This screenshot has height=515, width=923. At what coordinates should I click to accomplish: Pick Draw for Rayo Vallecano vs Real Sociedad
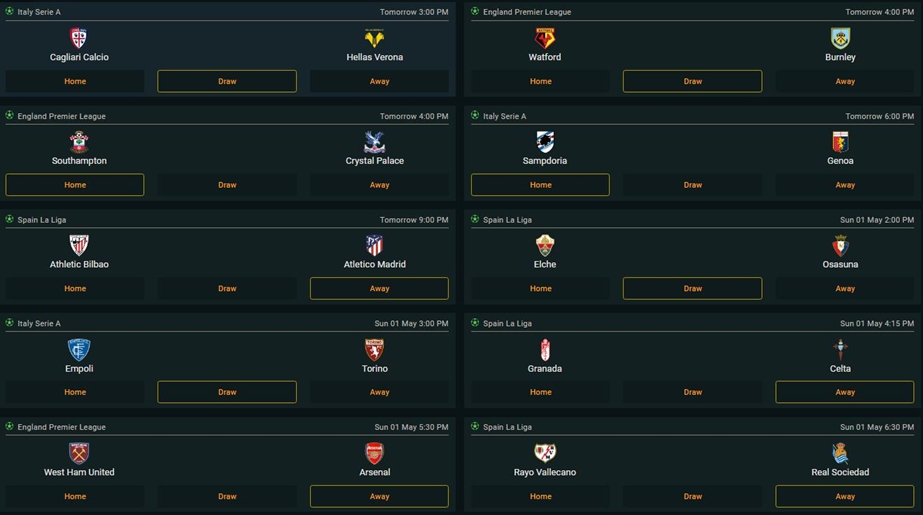692,496
